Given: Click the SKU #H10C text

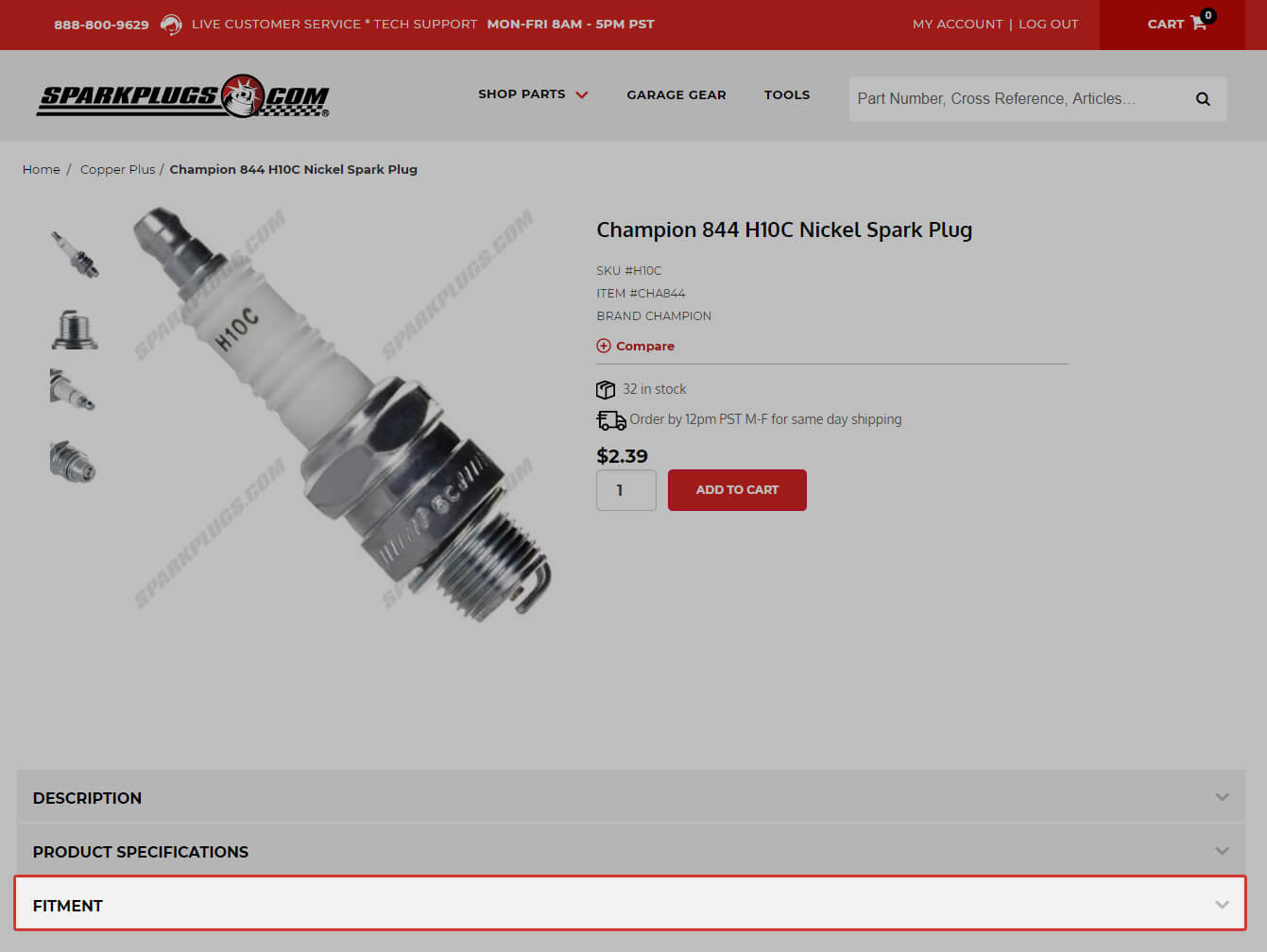Looking at the screenshot, I should click(629, 270).
